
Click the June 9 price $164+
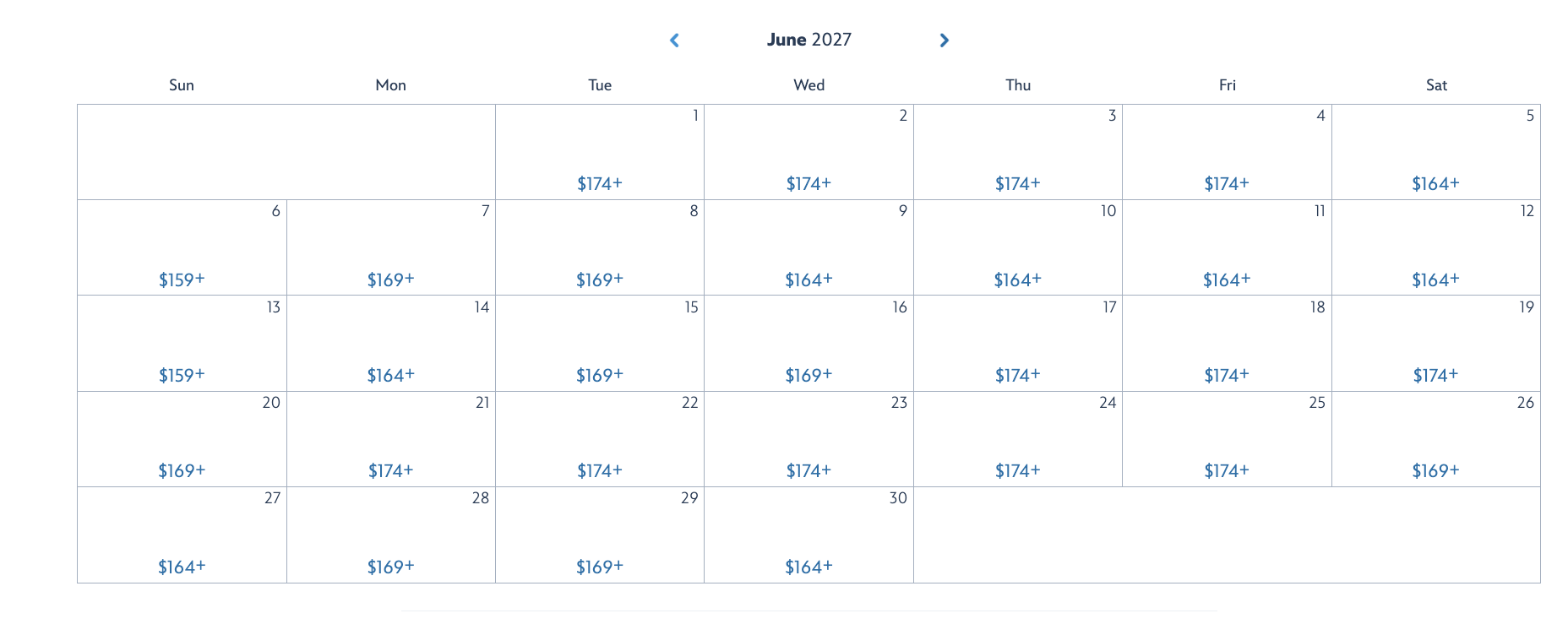tap(808, 280)
